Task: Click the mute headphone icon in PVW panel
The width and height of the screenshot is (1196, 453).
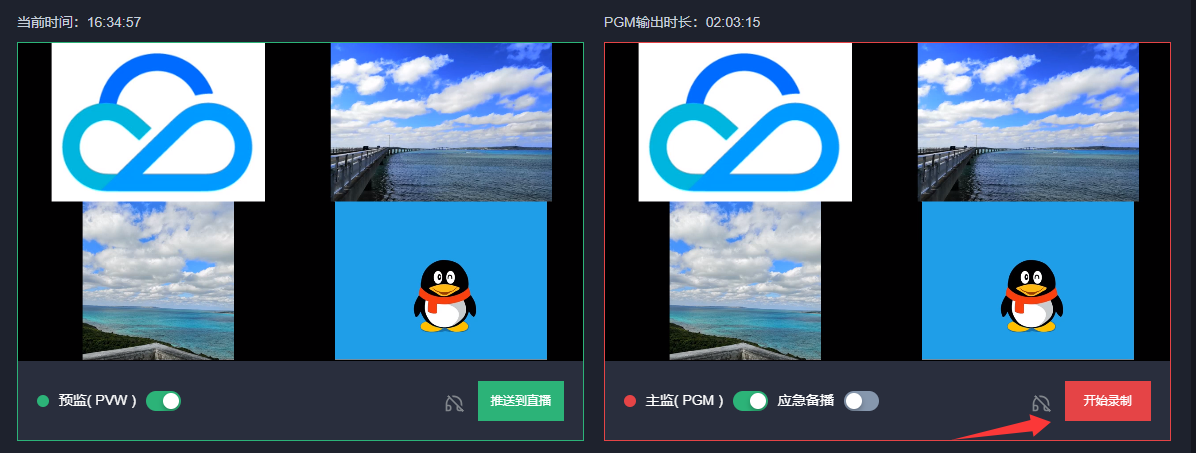Action: pyautogui.click(x=455, y=403)
